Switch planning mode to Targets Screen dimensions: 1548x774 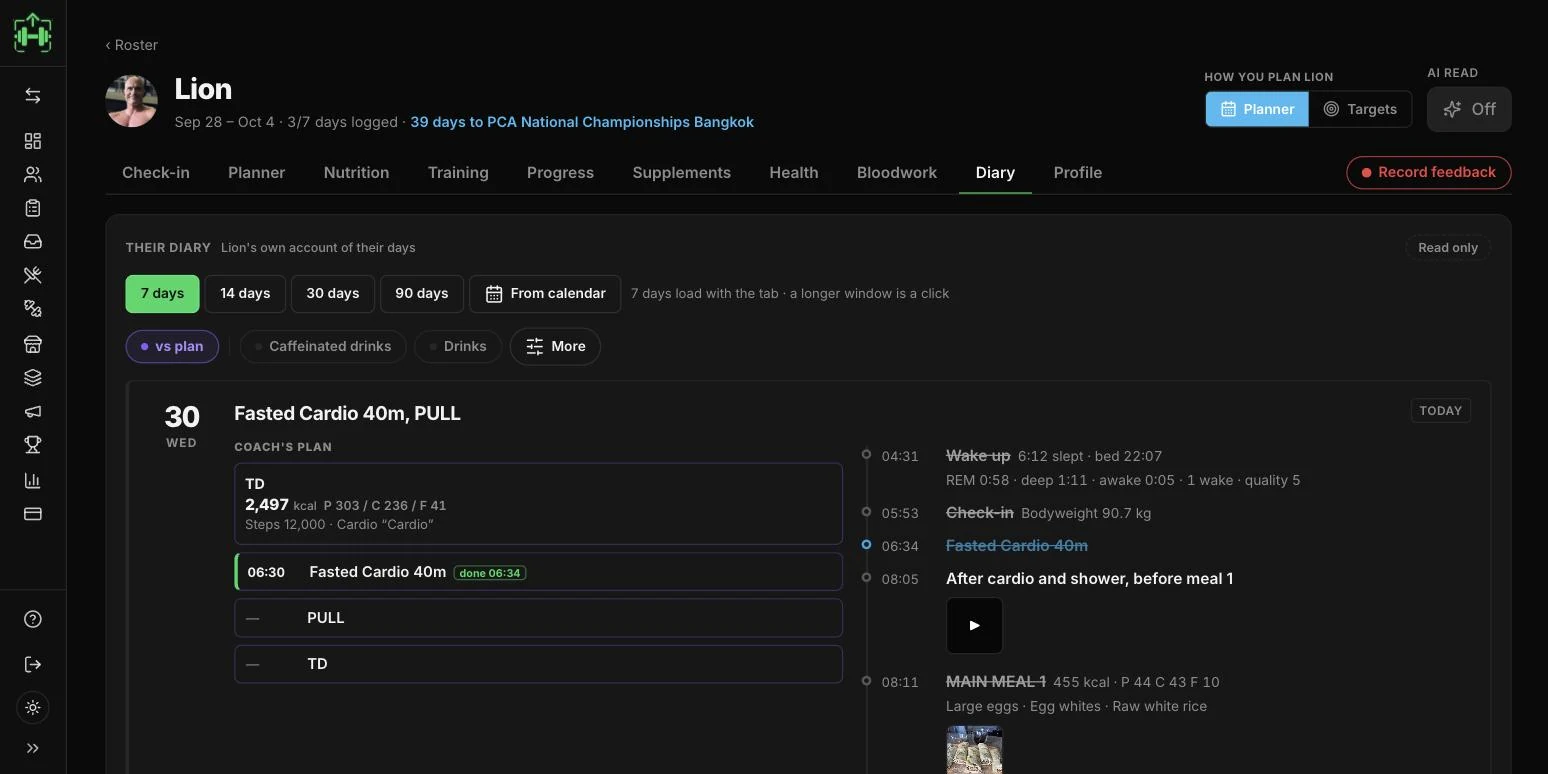(x=1360, y=109)
